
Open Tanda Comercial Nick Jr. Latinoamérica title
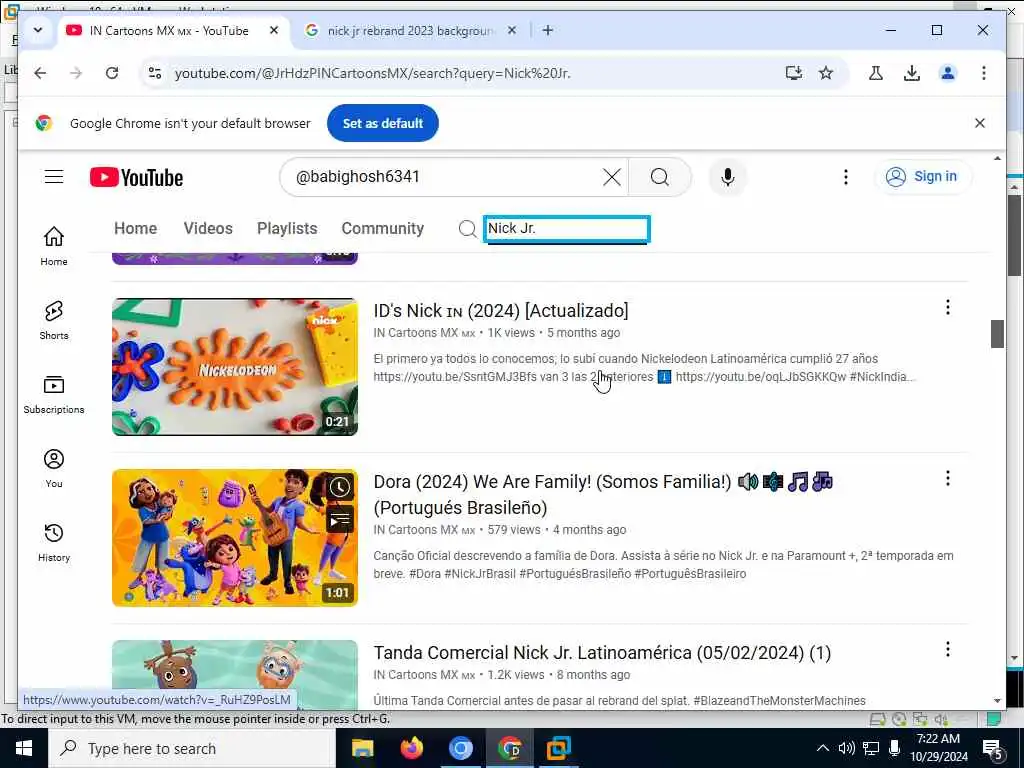point(602,653)
